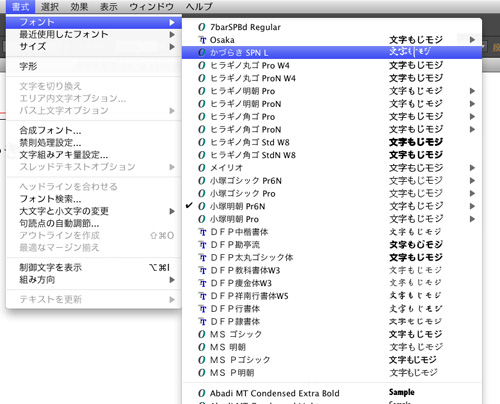The image size is (500, 404).
Task: Expand the サイズ submenu
Action: (94, 46)
